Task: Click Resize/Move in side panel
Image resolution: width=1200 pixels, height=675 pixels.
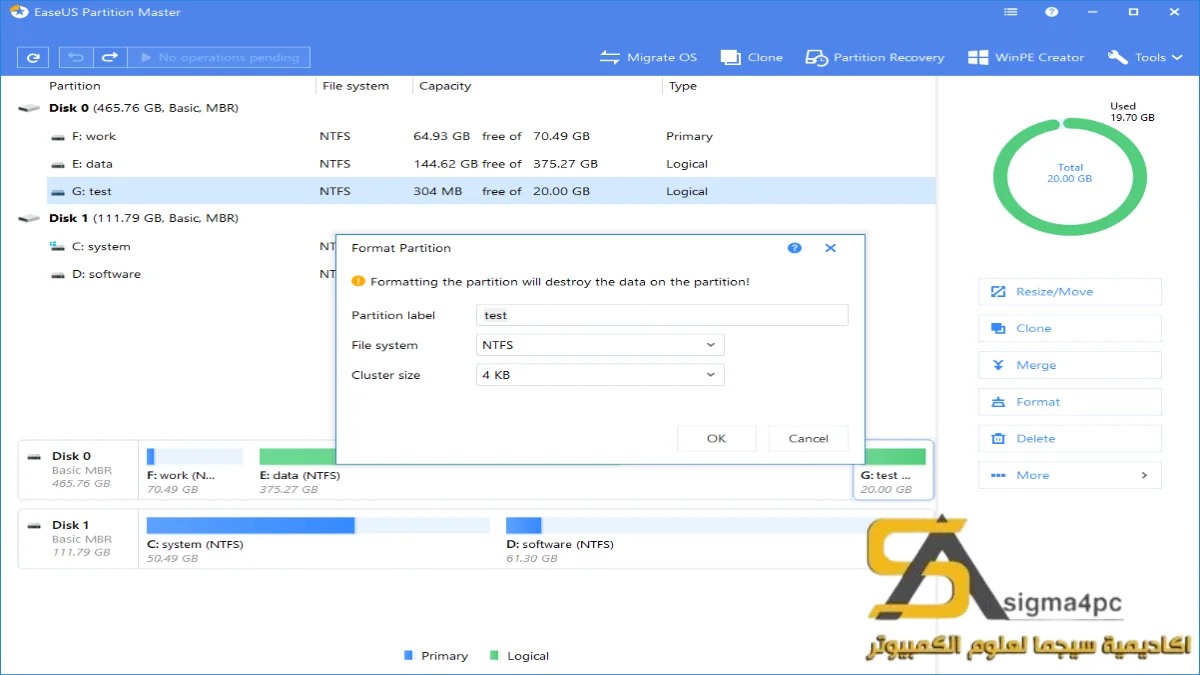Action: point(1070,292)
